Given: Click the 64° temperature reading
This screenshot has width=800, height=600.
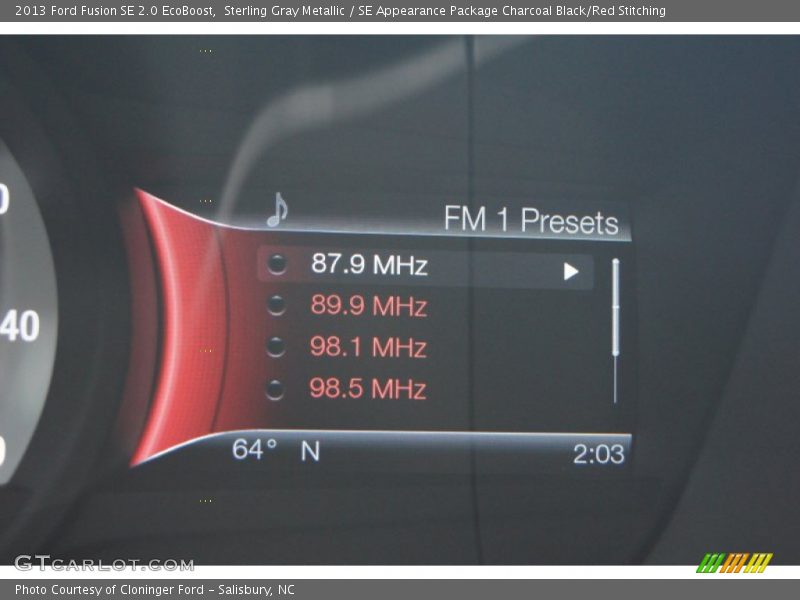Looking at the screenshot, I should click(x=255, y=449).
